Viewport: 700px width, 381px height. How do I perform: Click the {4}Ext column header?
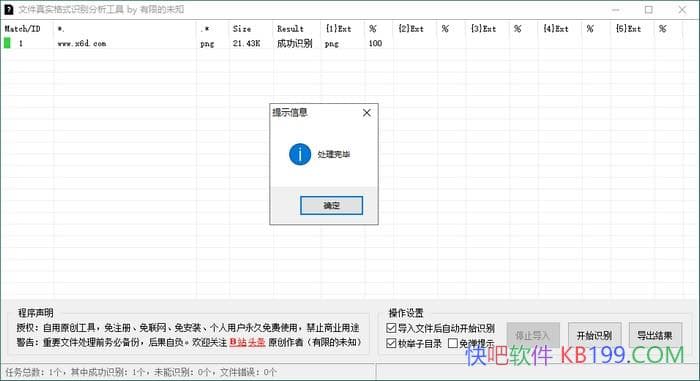click(x=555, y=29)
